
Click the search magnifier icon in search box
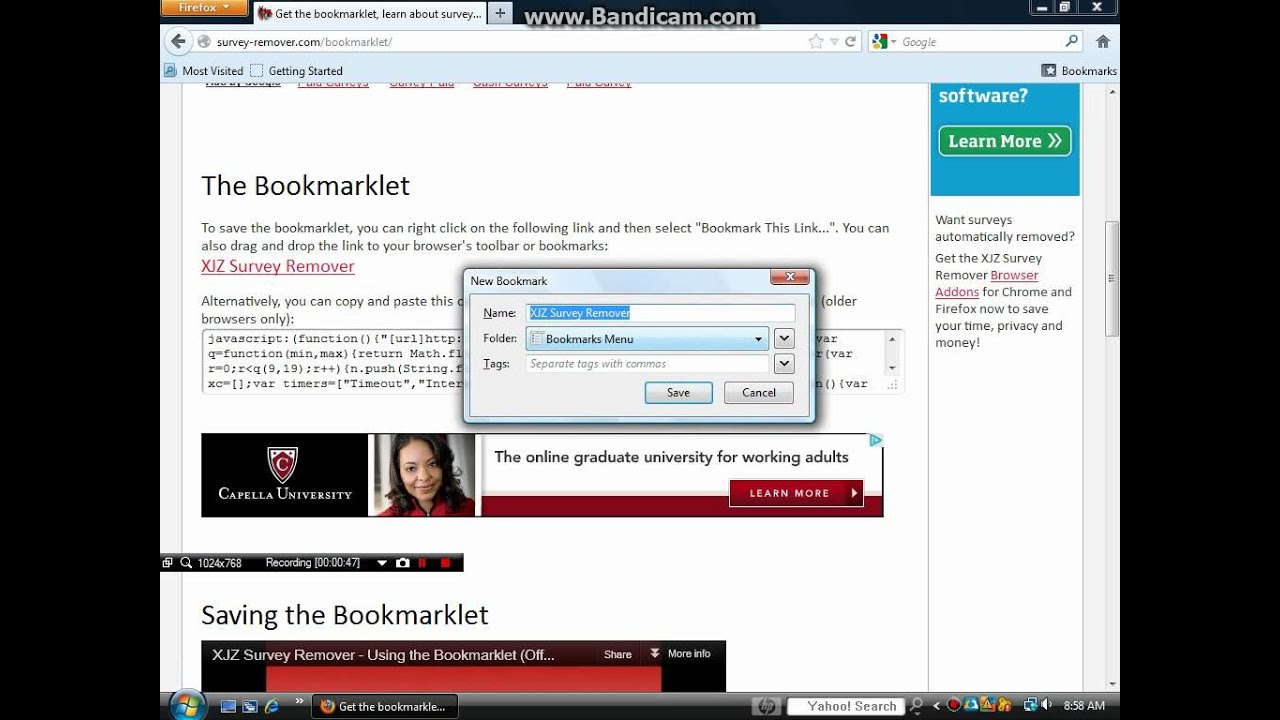pyautogui.click(x=1072, y=41)
